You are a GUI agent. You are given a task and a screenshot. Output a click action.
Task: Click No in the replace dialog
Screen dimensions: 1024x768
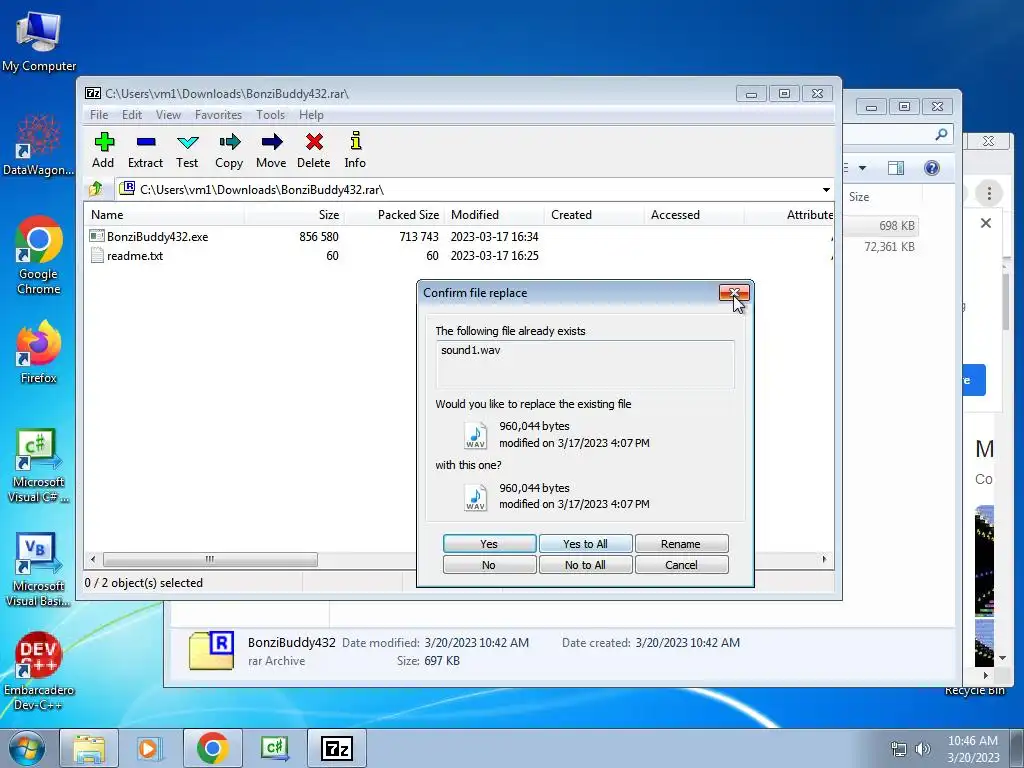(489, 565)
